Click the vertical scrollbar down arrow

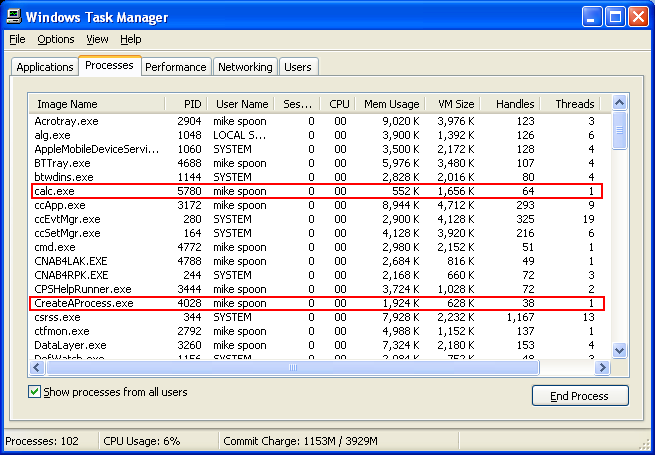pyautogui.click(x=619, y=350)
